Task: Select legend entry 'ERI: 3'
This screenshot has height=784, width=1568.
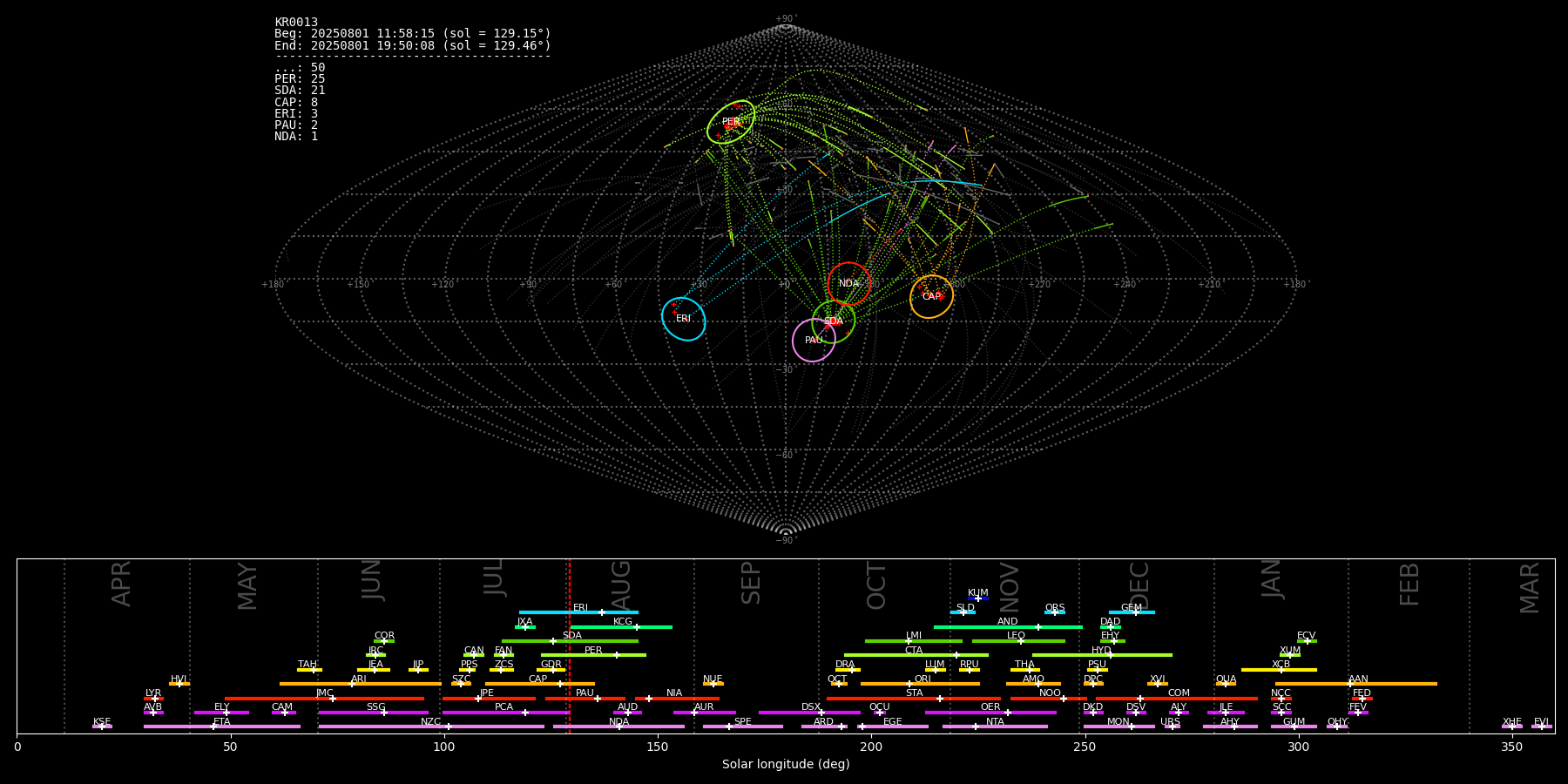Action: coord(296,113)
